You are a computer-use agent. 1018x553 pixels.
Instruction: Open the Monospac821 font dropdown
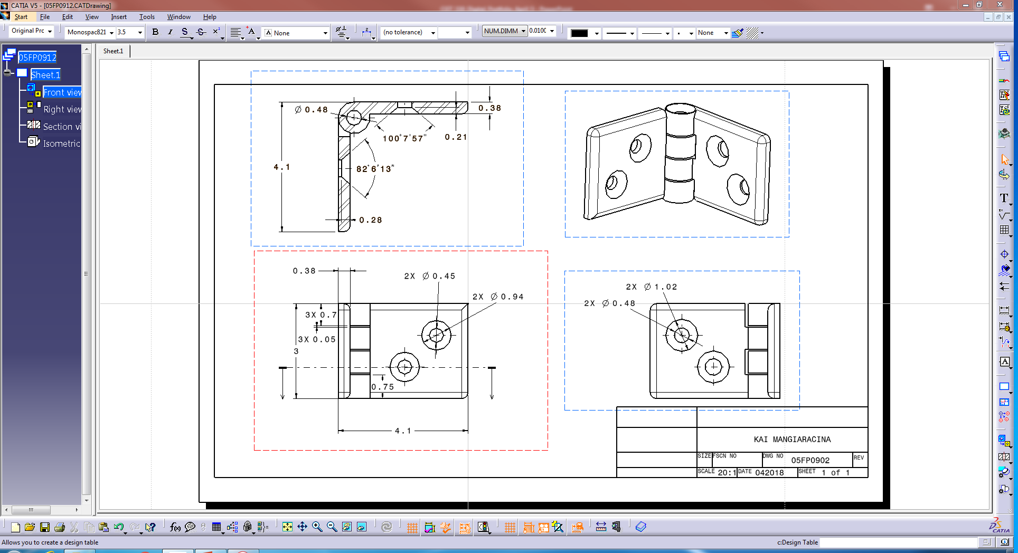tap(111, 33)
